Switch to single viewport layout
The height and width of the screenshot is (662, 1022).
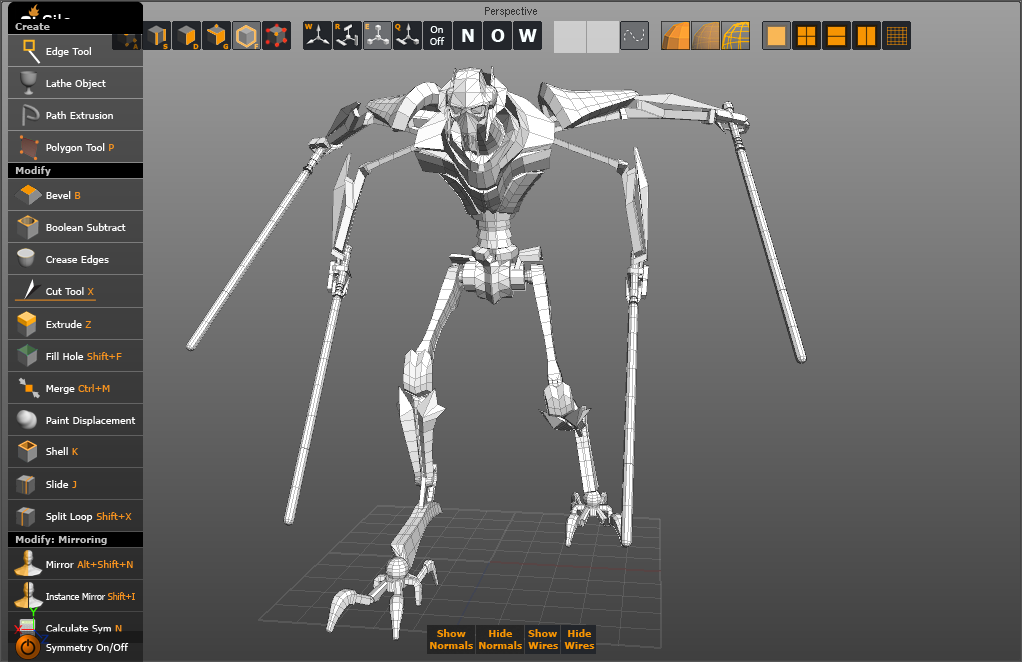pos(776,35)
